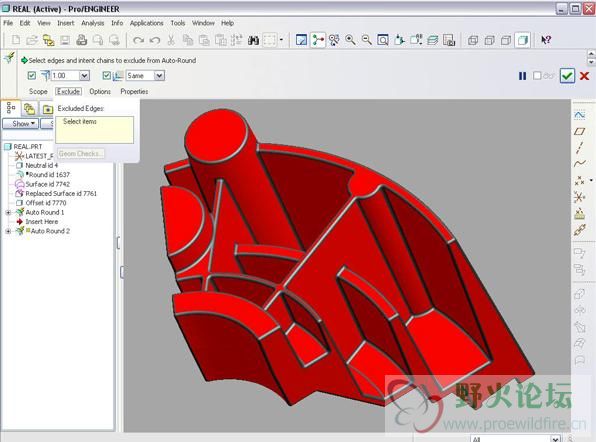596x442 pixels.
Task: Click the Set working directory icon
Action: tap(49, 40)
